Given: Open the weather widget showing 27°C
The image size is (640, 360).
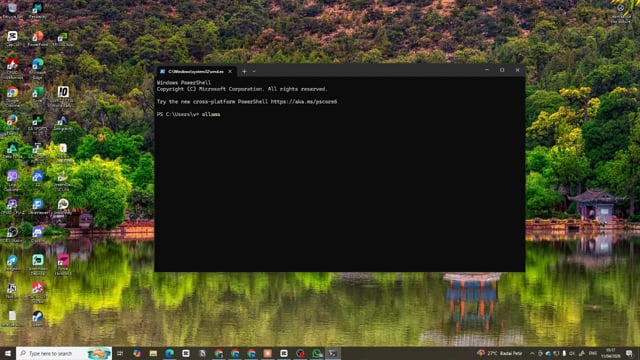Looking at the screenshot, I should pyautogui.click(x=500, y=353).
